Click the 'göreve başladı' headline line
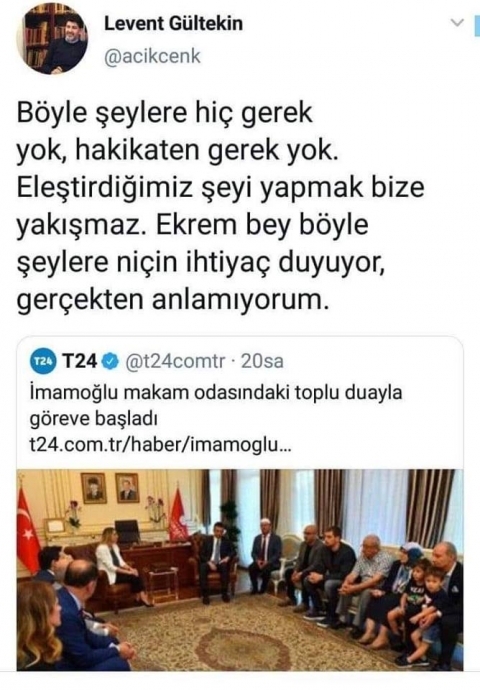The height and width of the screenshot is (690, 480). pyautogui.click(x=93, y=419)
